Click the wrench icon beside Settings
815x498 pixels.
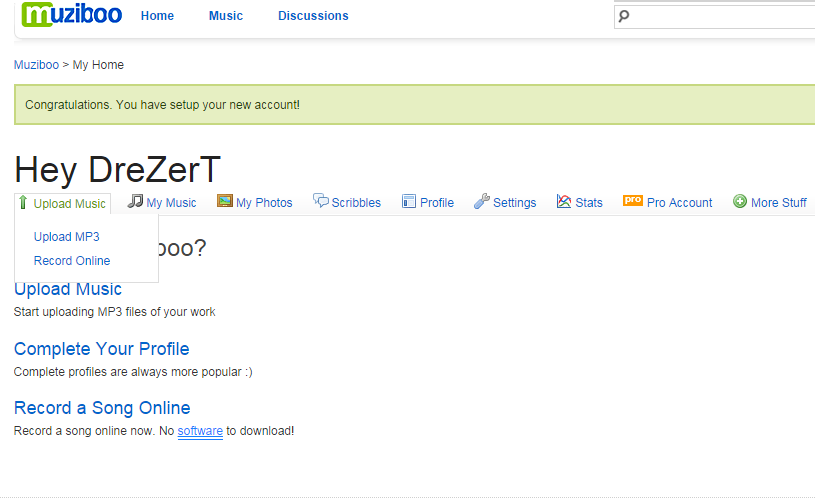coord(481,201)
